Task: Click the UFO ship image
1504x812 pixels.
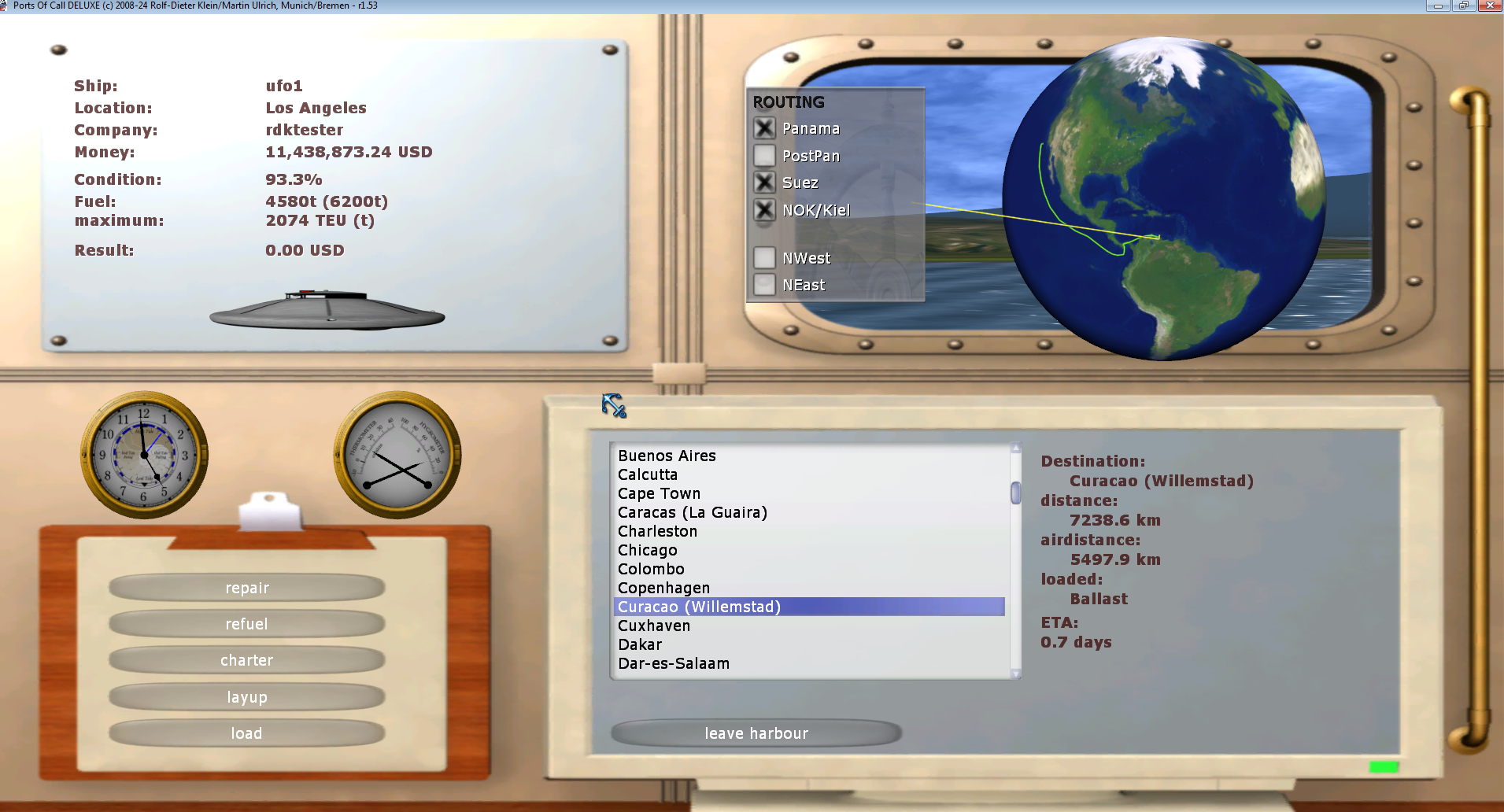Action: [x=327, y=310]
